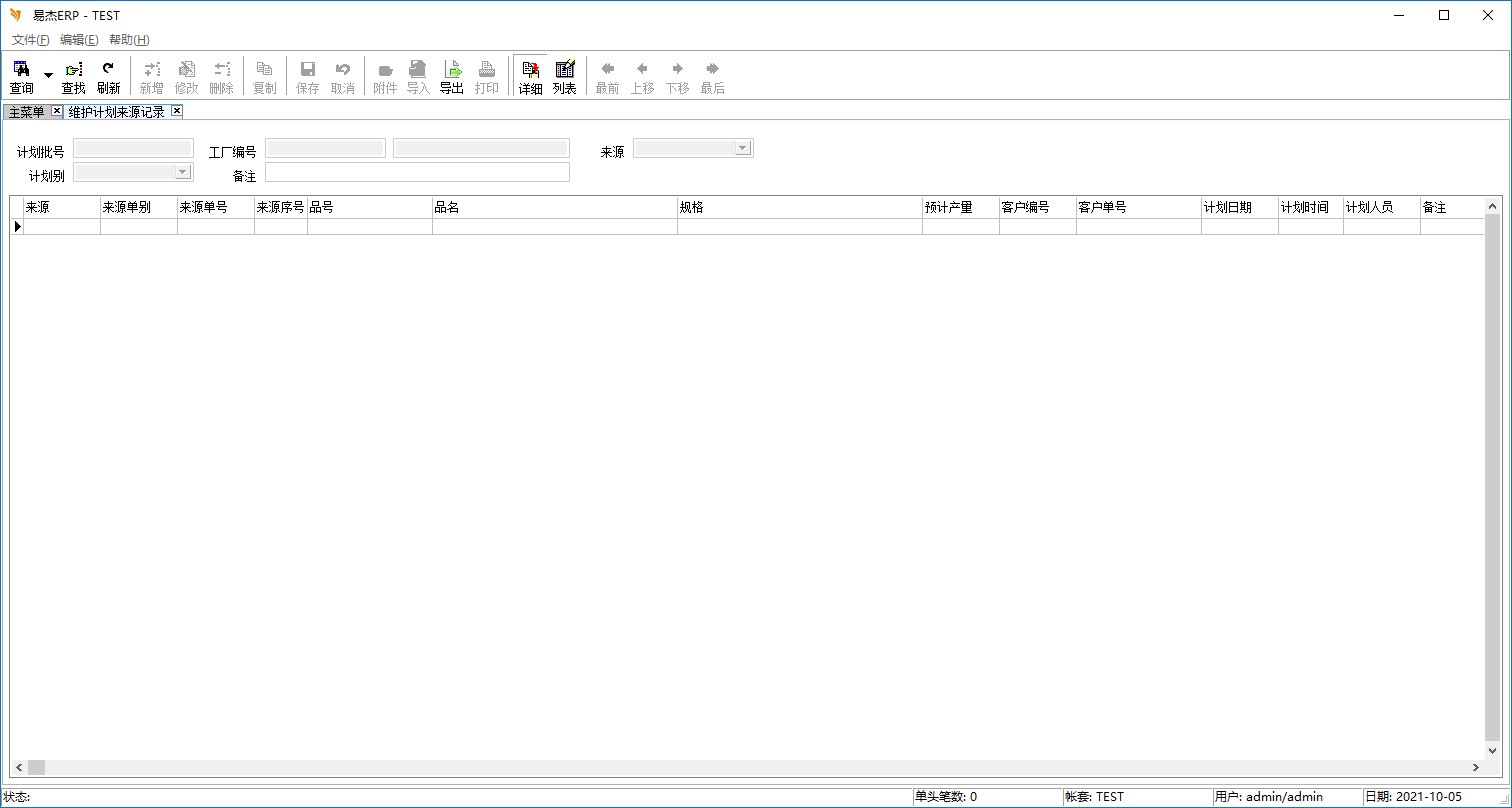Switch to the 主菜单 tab

pyautogui.click(x=26, y=112)
